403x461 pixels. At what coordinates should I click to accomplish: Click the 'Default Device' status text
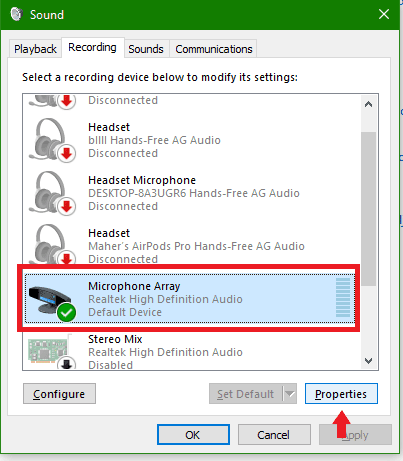[125, 312]
